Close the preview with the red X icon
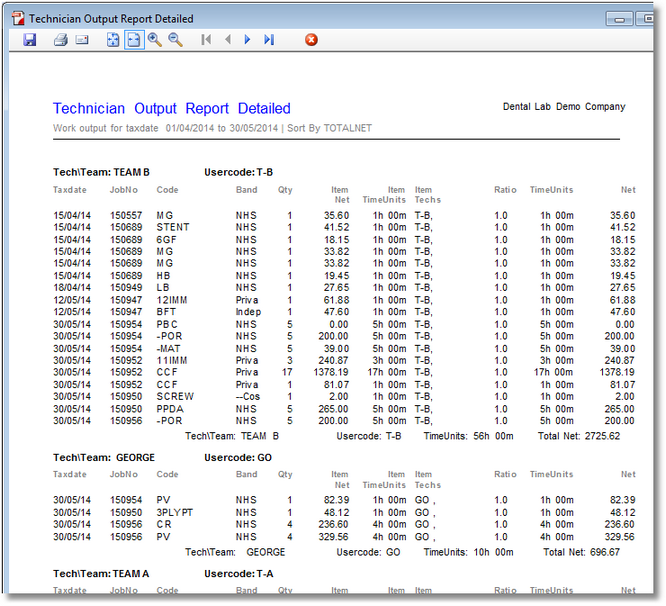666x606 pixels. 311,40
